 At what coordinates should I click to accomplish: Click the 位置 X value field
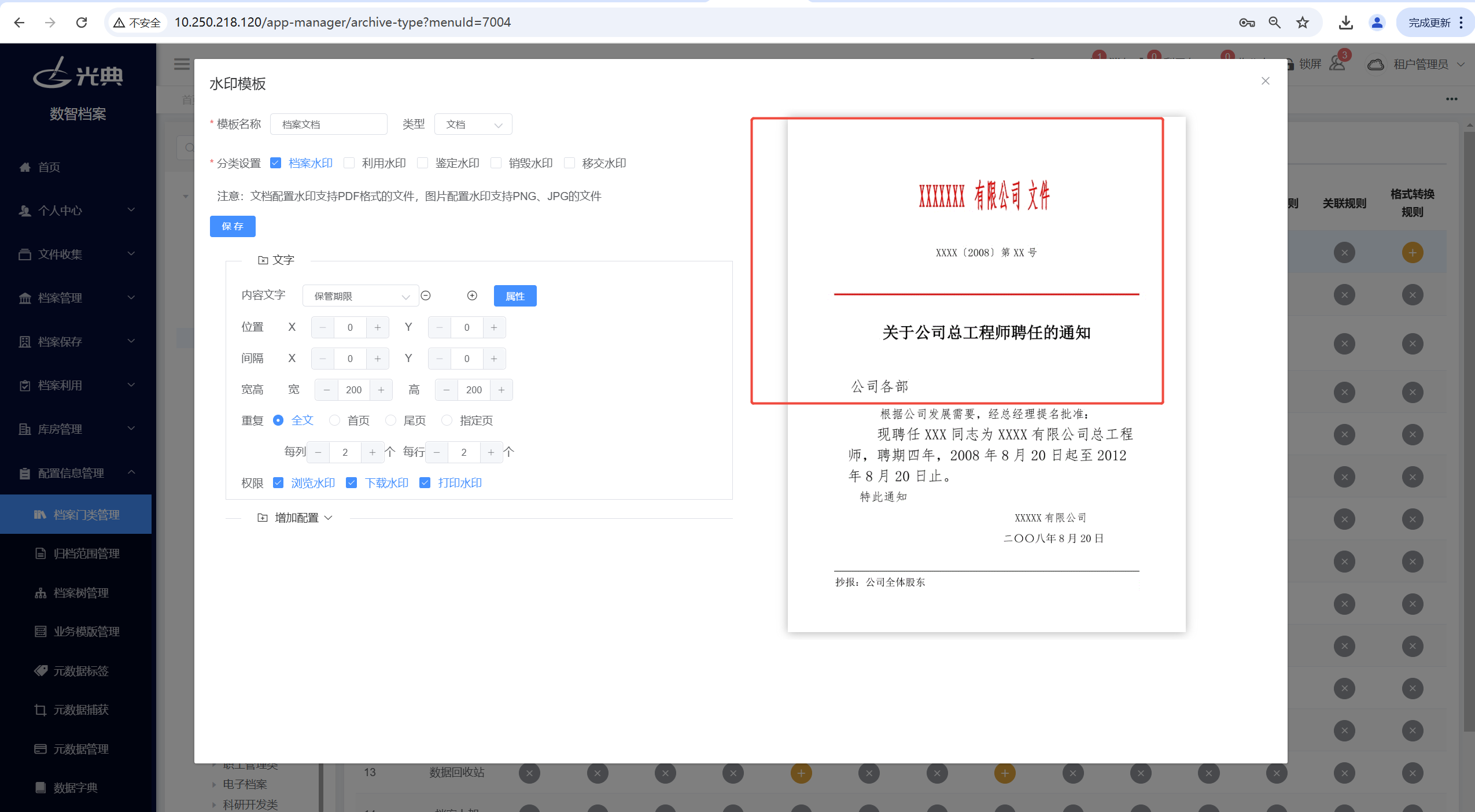tap(350, 327)
